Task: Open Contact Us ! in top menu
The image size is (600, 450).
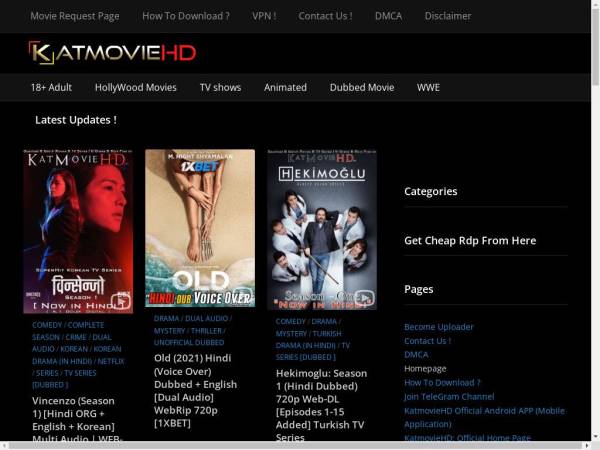Action: [x=325, y=16]
